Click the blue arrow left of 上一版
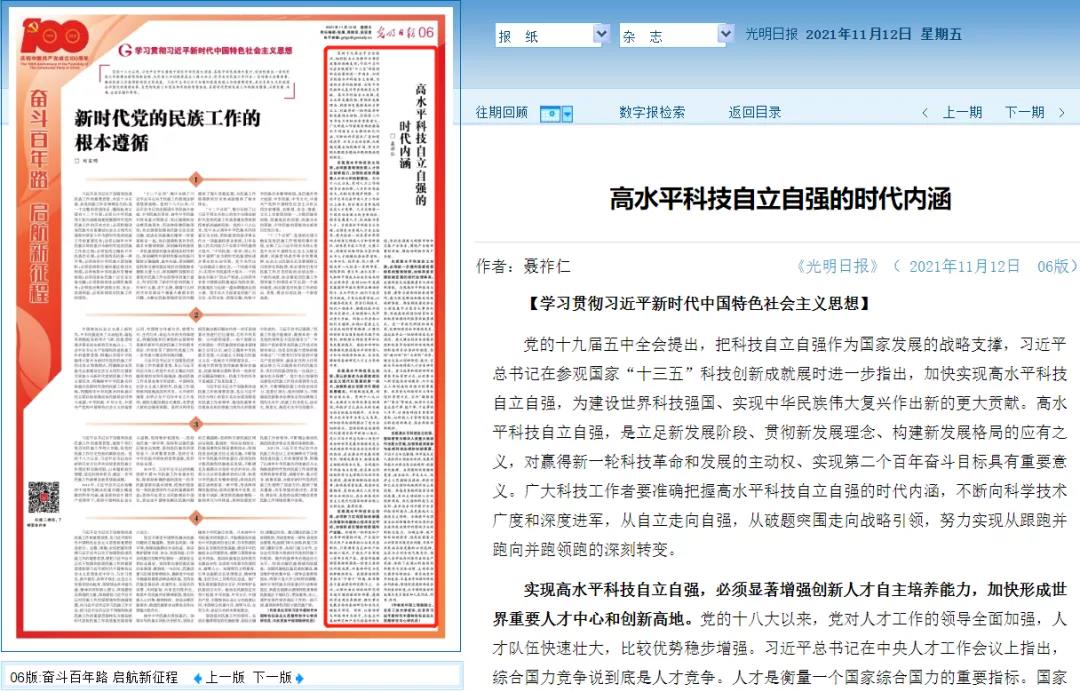Viewport: 1080px width, 692px height. [198, 678]
